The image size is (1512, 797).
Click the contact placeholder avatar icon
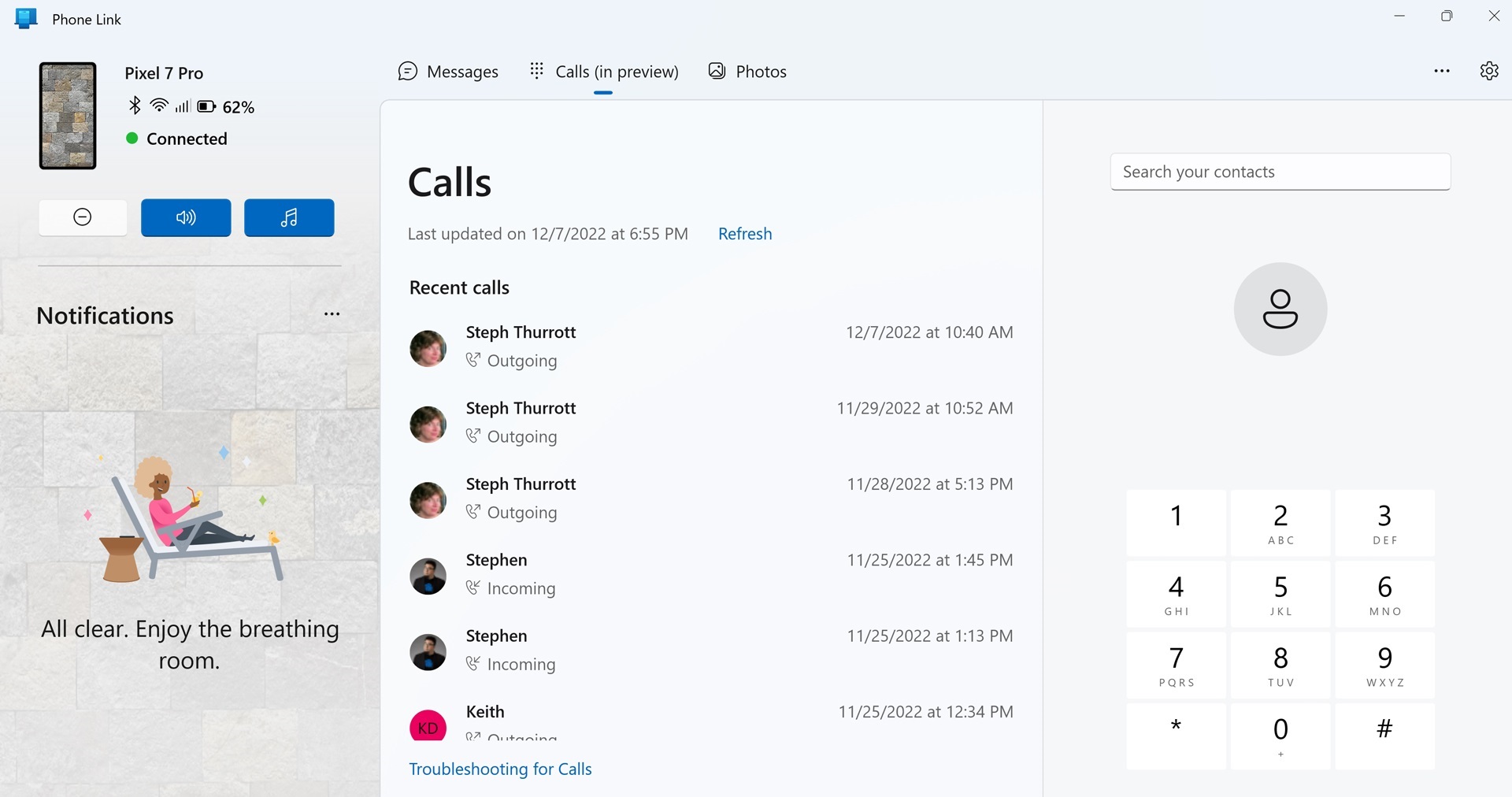tap(1280, 309)
